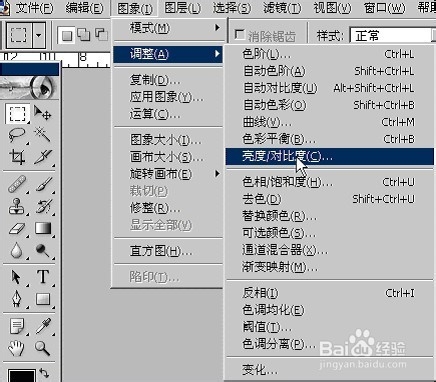
Task: Open the 窗口(W) menu
Action: pos(385,8)
